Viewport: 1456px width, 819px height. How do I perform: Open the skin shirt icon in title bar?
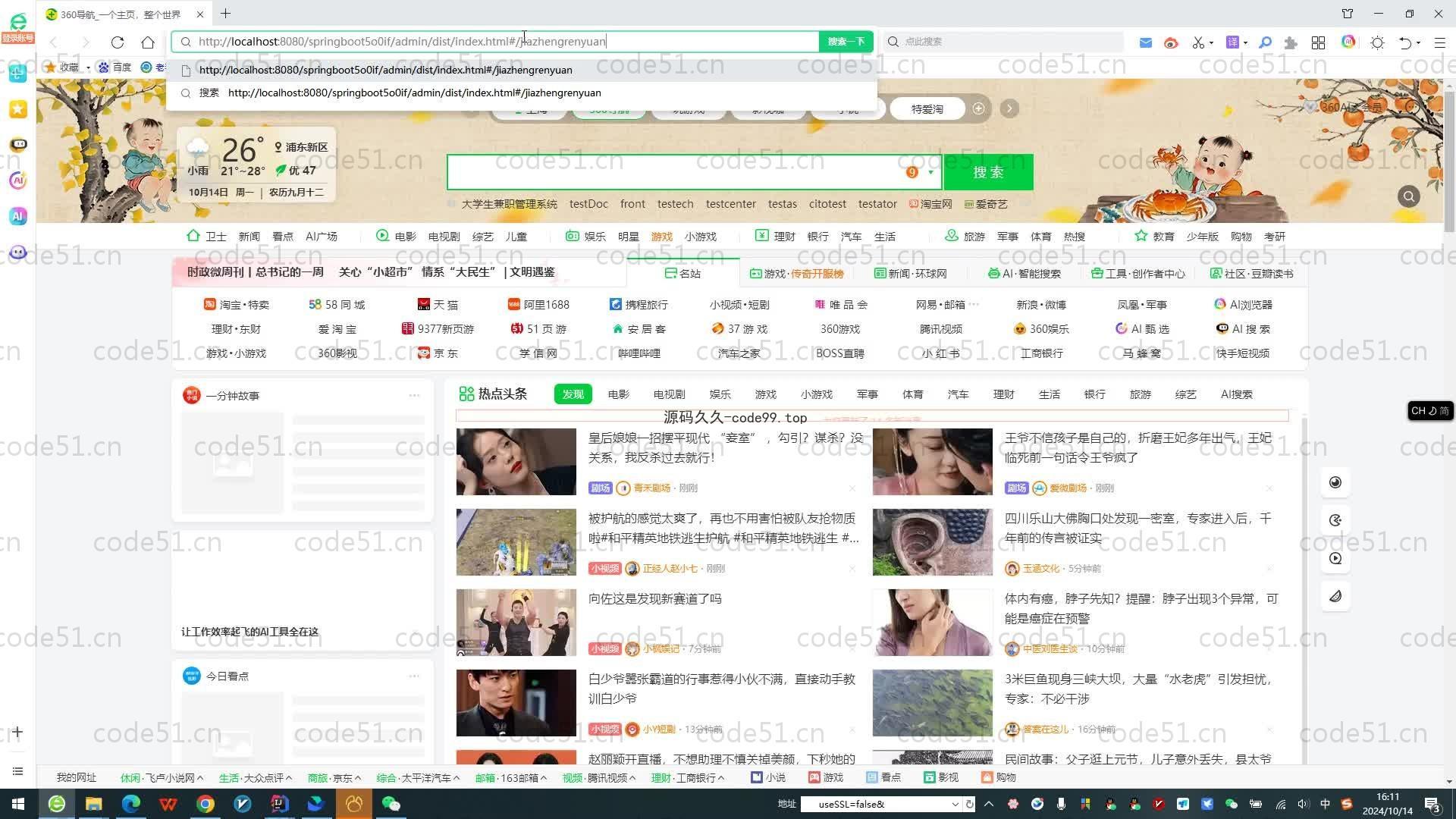click(1348, 14)
